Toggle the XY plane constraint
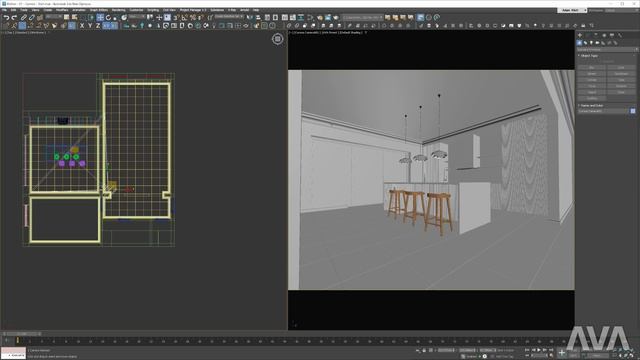 coord(107,25)
